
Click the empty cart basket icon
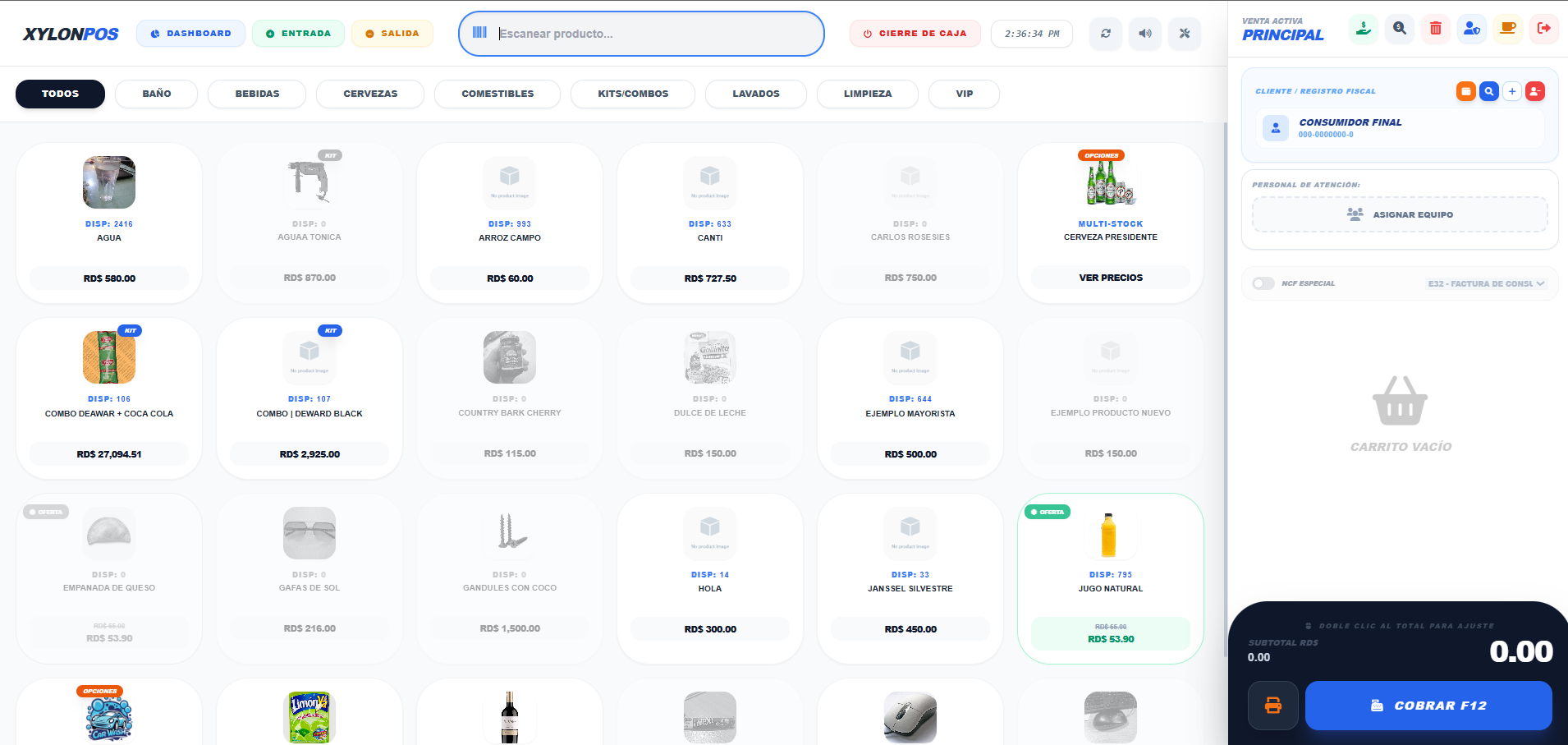point(1401,401)
